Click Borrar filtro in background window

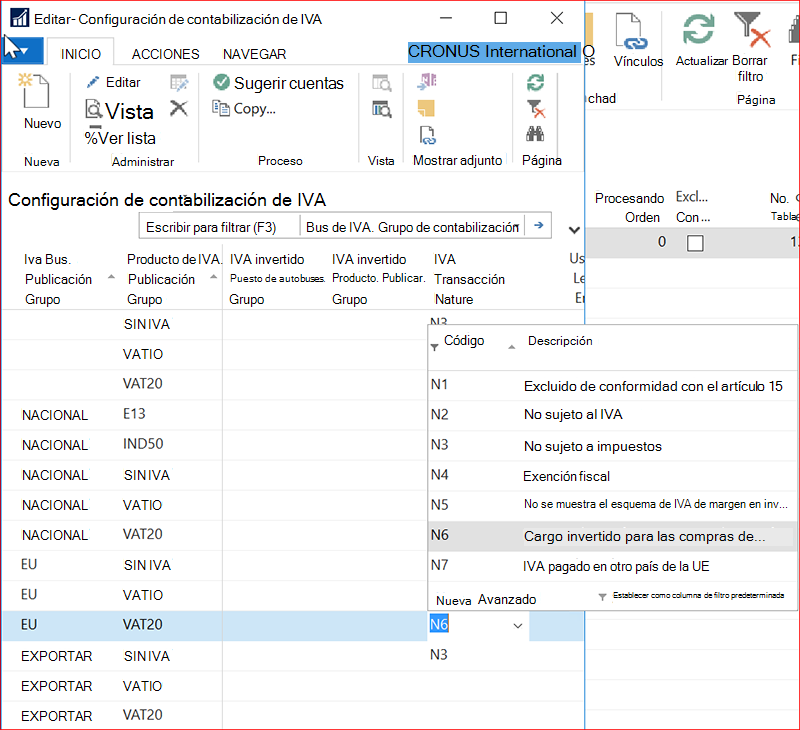coord(750,47)
